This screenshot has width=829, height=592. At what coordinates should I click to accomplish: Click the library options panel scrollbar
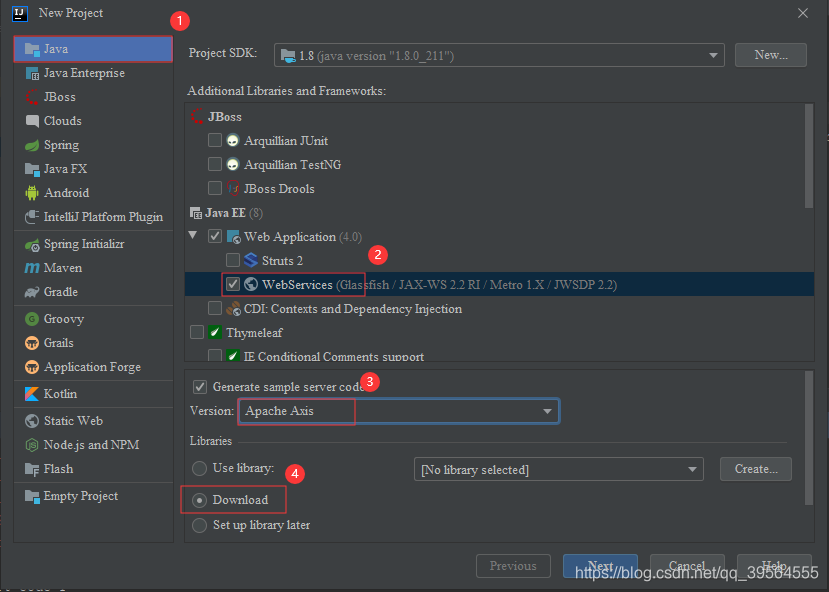[x=809, y=438]
